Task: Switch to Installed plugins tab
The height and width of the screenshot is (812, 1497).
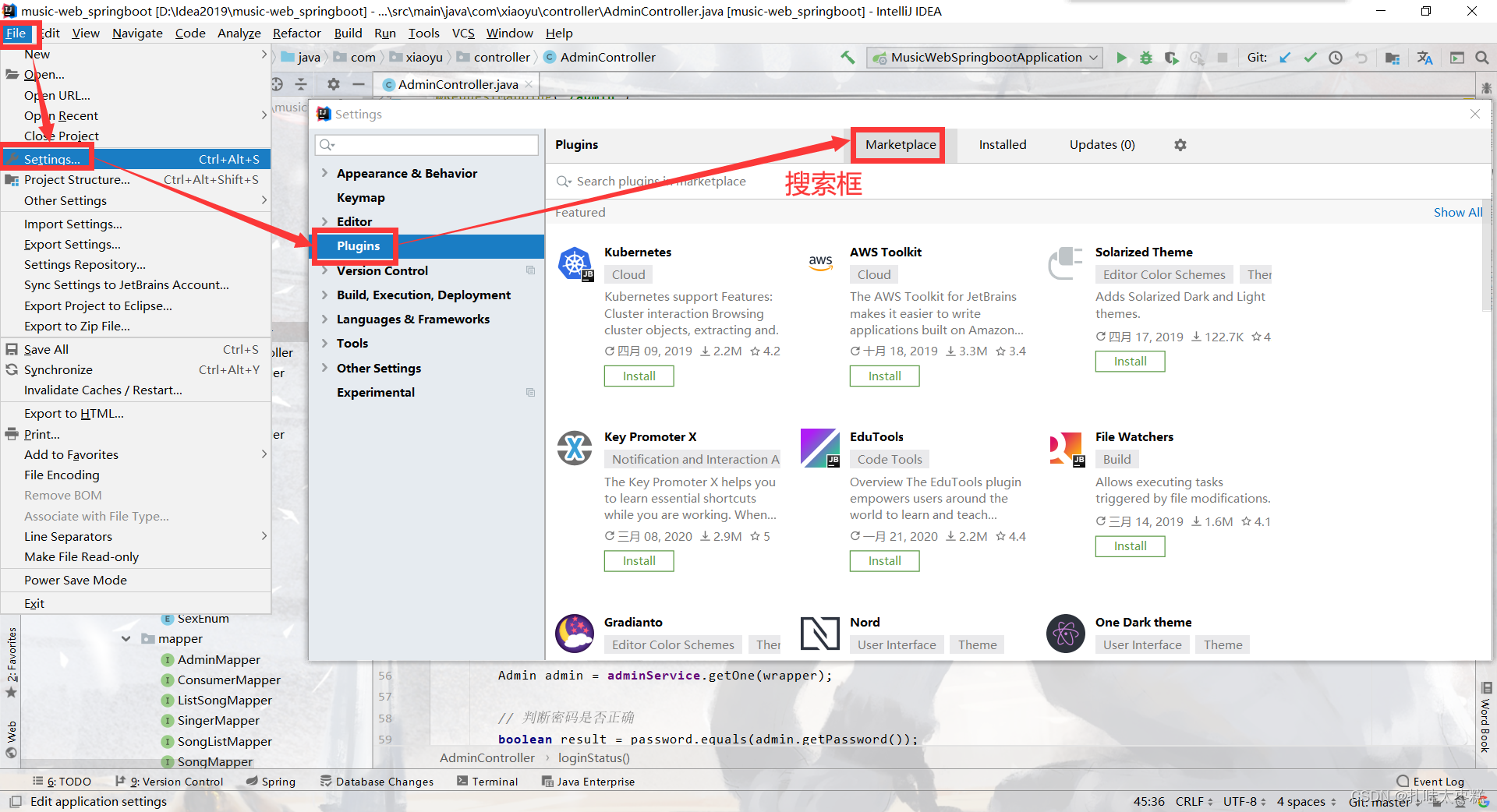Action: tap(1003, 145)
